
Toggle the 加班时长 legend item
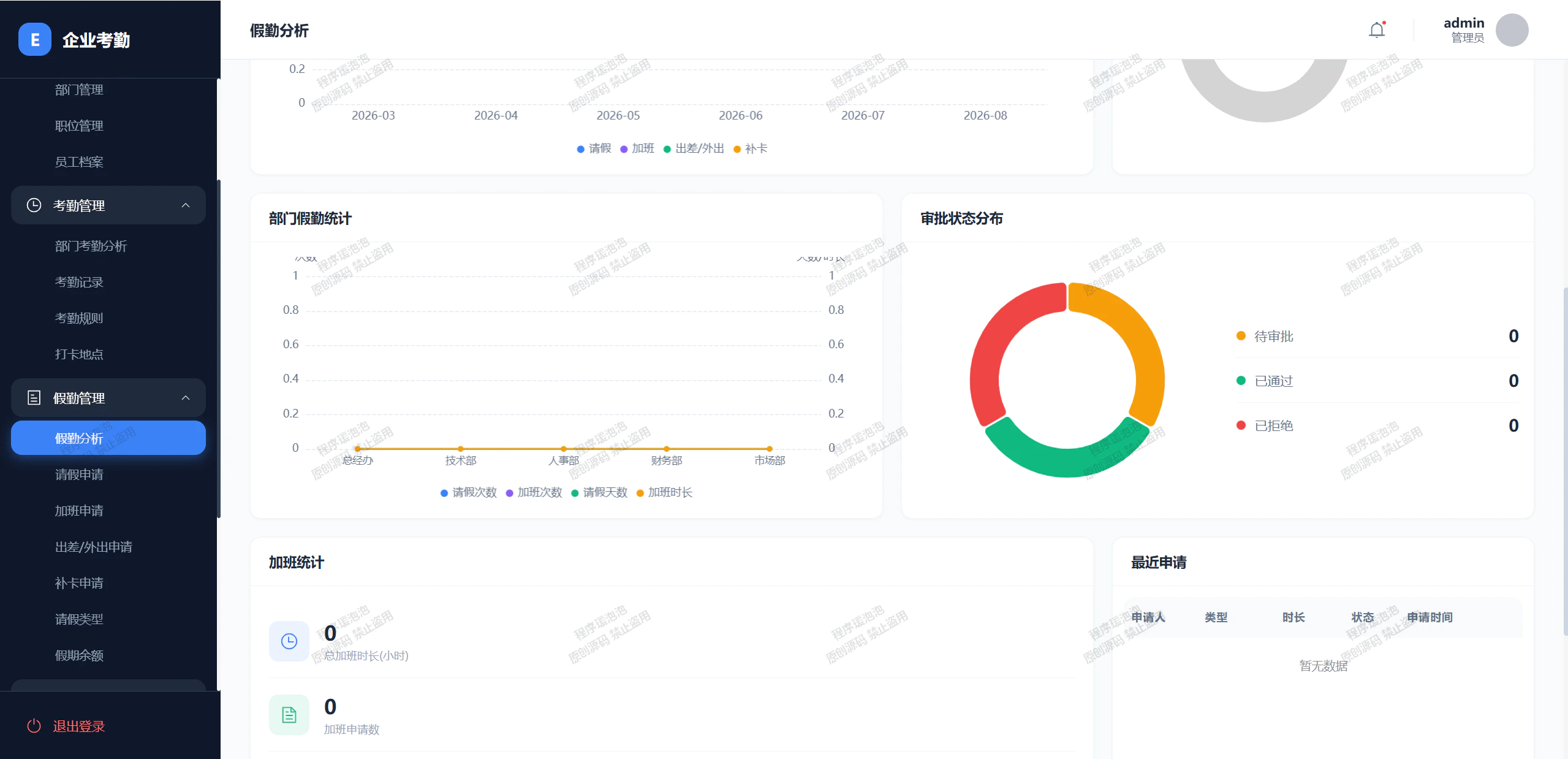click(664, 492)
